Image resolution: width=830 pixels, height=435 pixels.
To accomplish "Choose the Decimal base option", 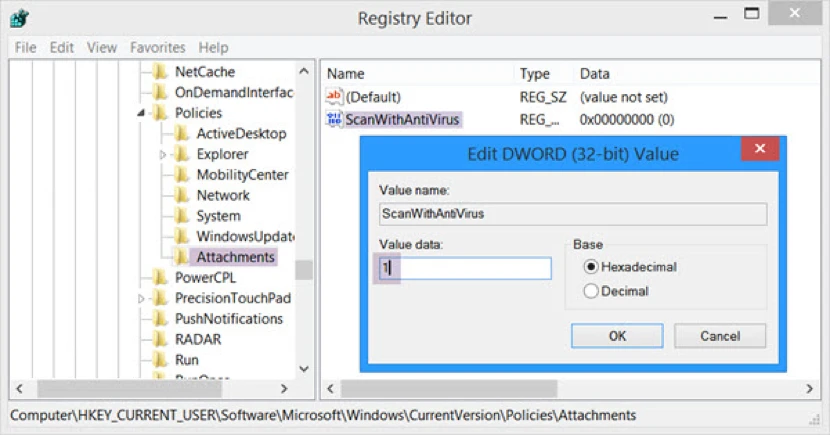I will point(591,292).
